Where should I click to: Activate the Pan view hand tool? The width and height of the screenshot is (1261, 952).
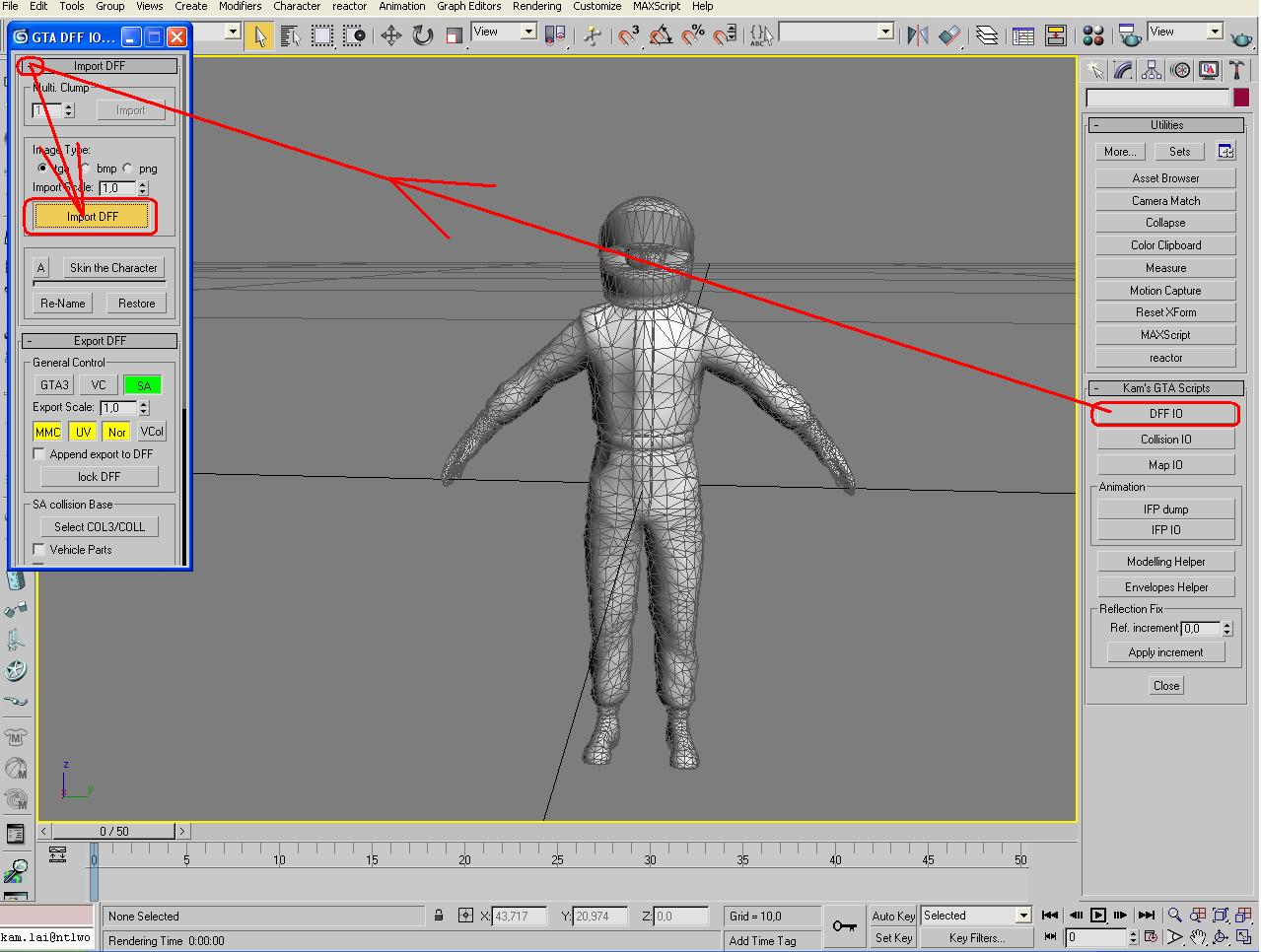tap(1198, 937)
